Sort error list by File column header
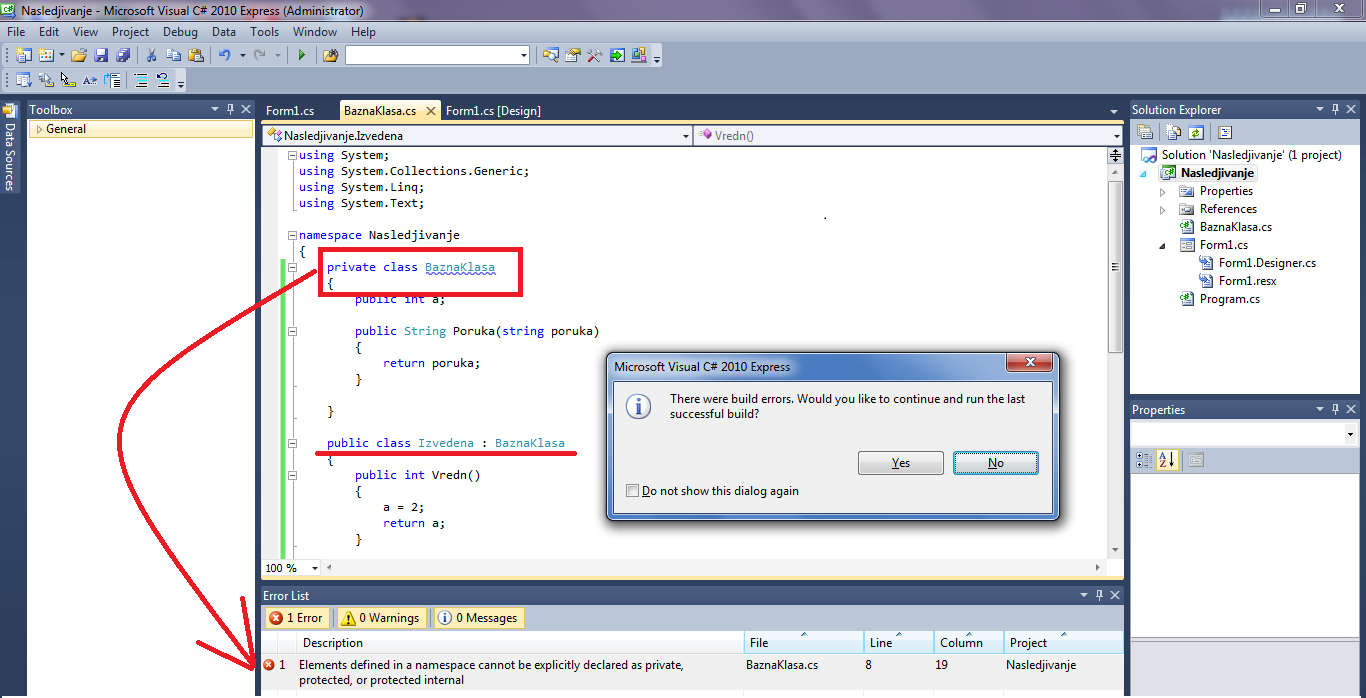Image resolution: width=1366 pixels, height=698 pixels. click(x=804, y=643)
